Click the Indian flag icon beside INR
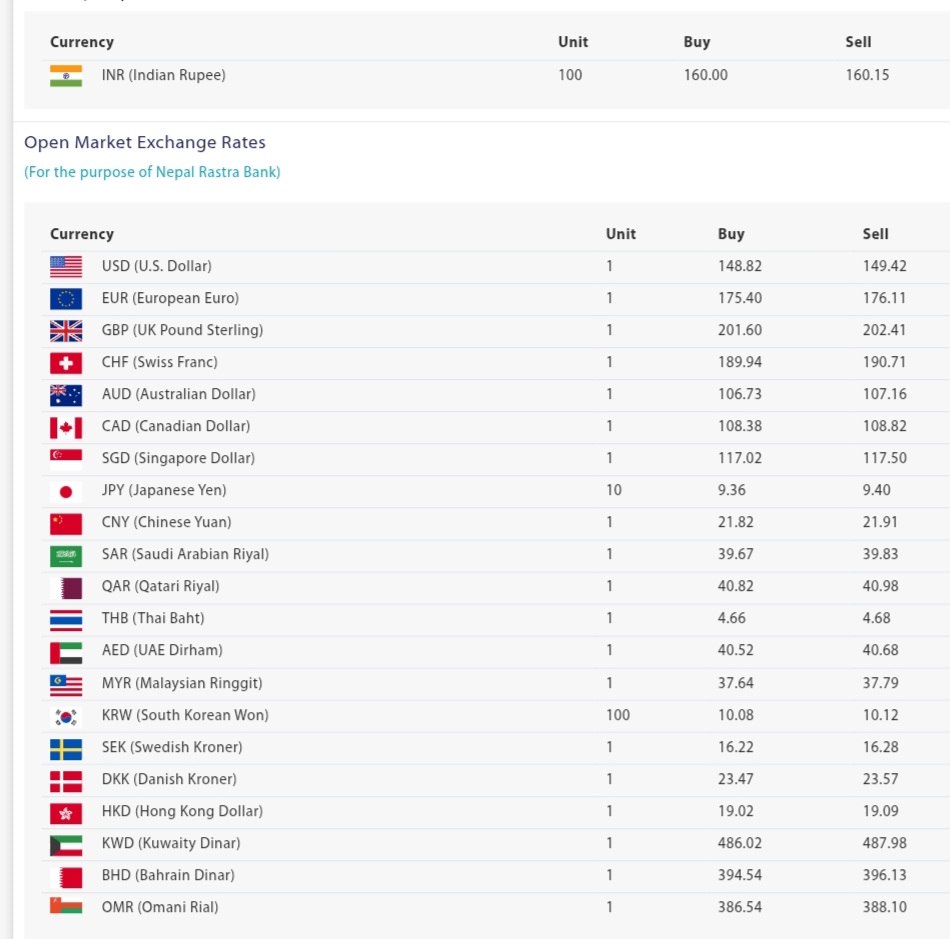Viewport: 950px width, 939px height. click(66, 76)
